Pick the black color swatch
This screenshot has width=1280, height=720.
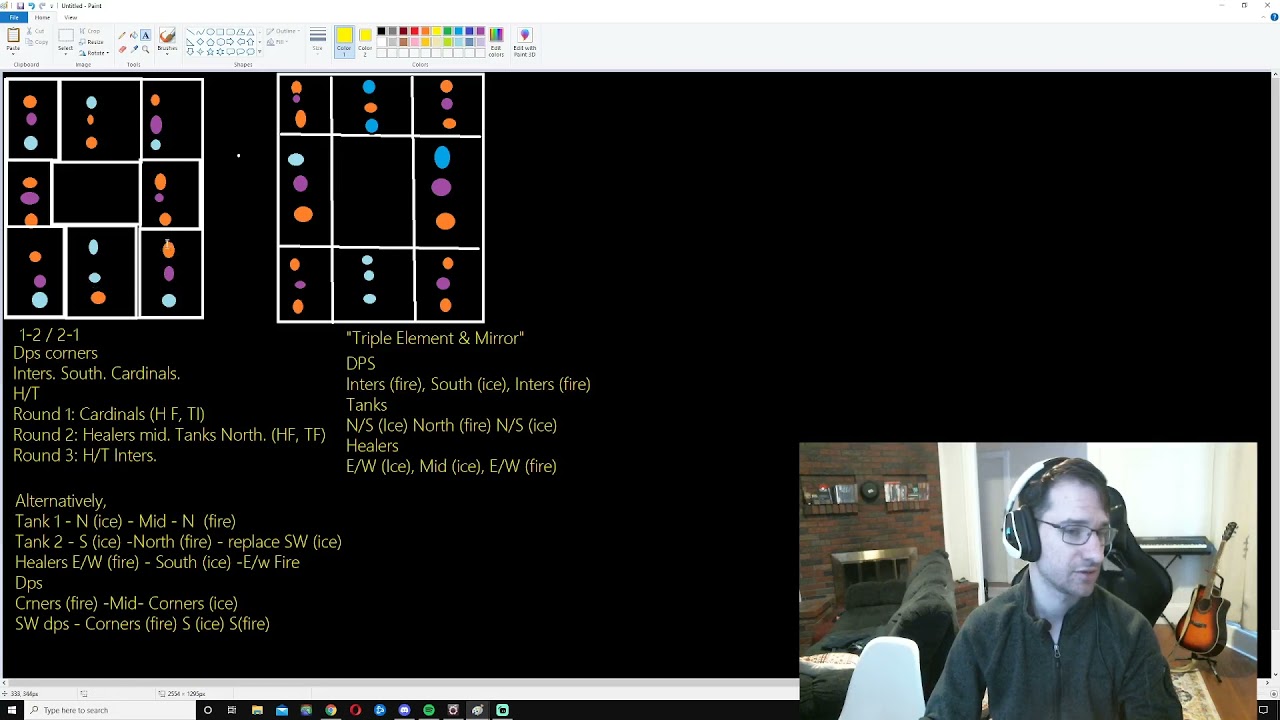pyautogui.click(x=381, y=31)
